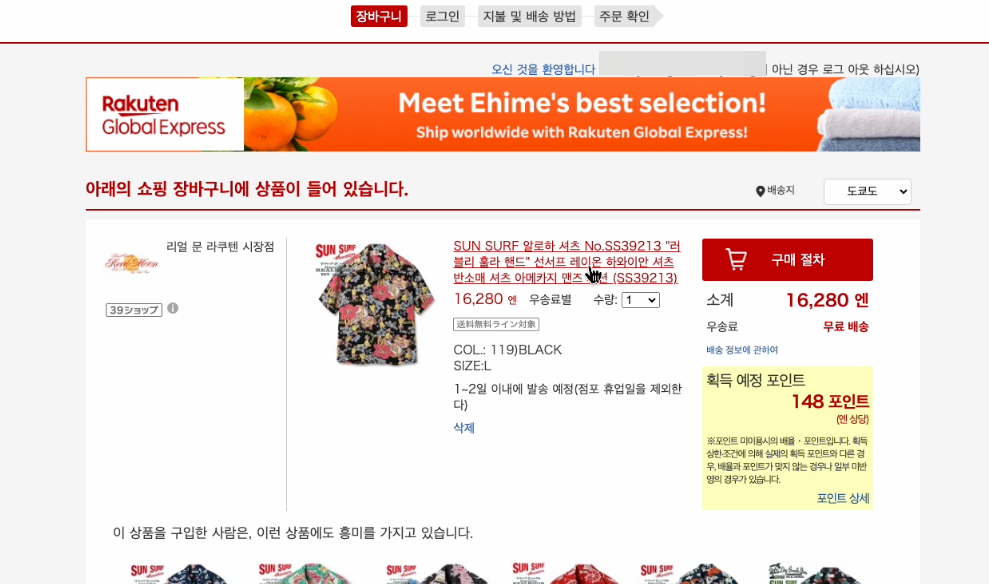Image resolution: width=989 pixels, height=584 pixels.
Task: Open the 포인트 상세 link
Action: tap(843, 498)
